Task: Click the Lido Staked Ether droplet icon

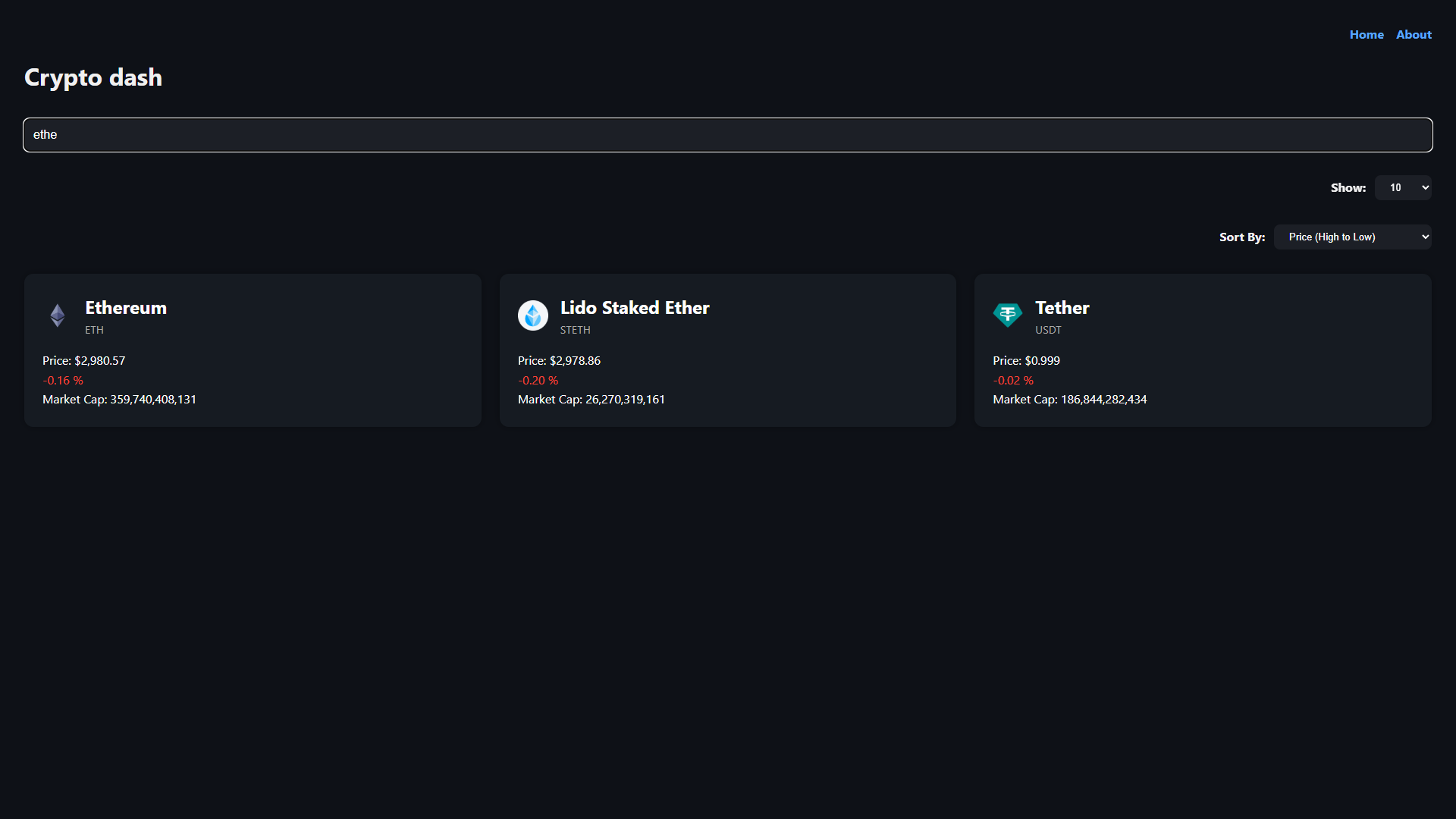Action: click(532, 315)
